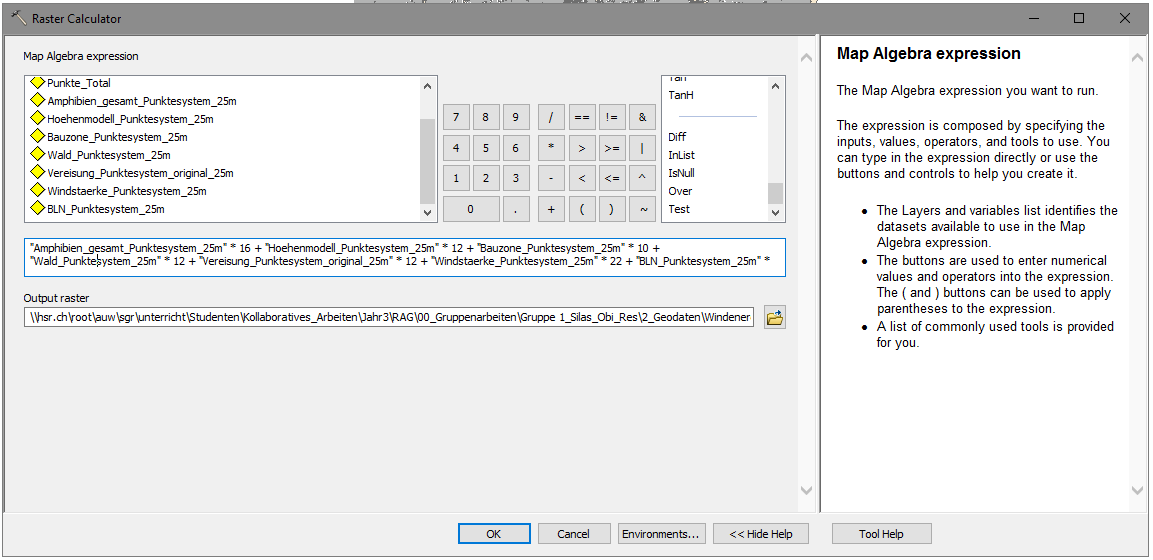Select the Windstaerke_Punktesystem_25m layer

(126, 191)
